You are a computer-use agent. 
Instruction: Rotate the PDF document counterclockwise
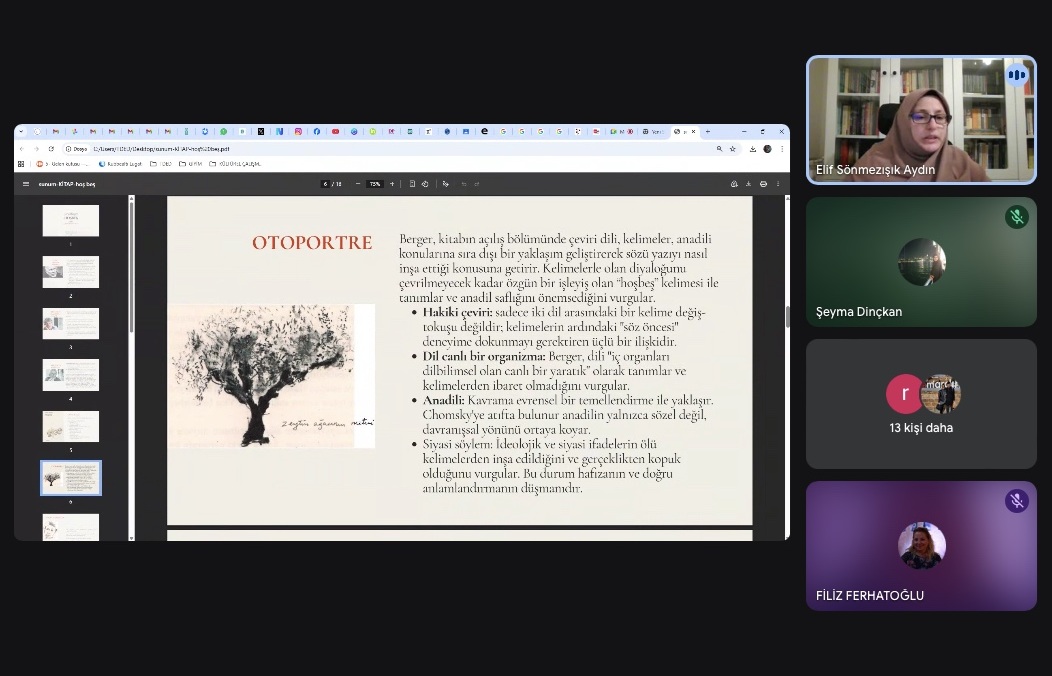pos(426,184)
